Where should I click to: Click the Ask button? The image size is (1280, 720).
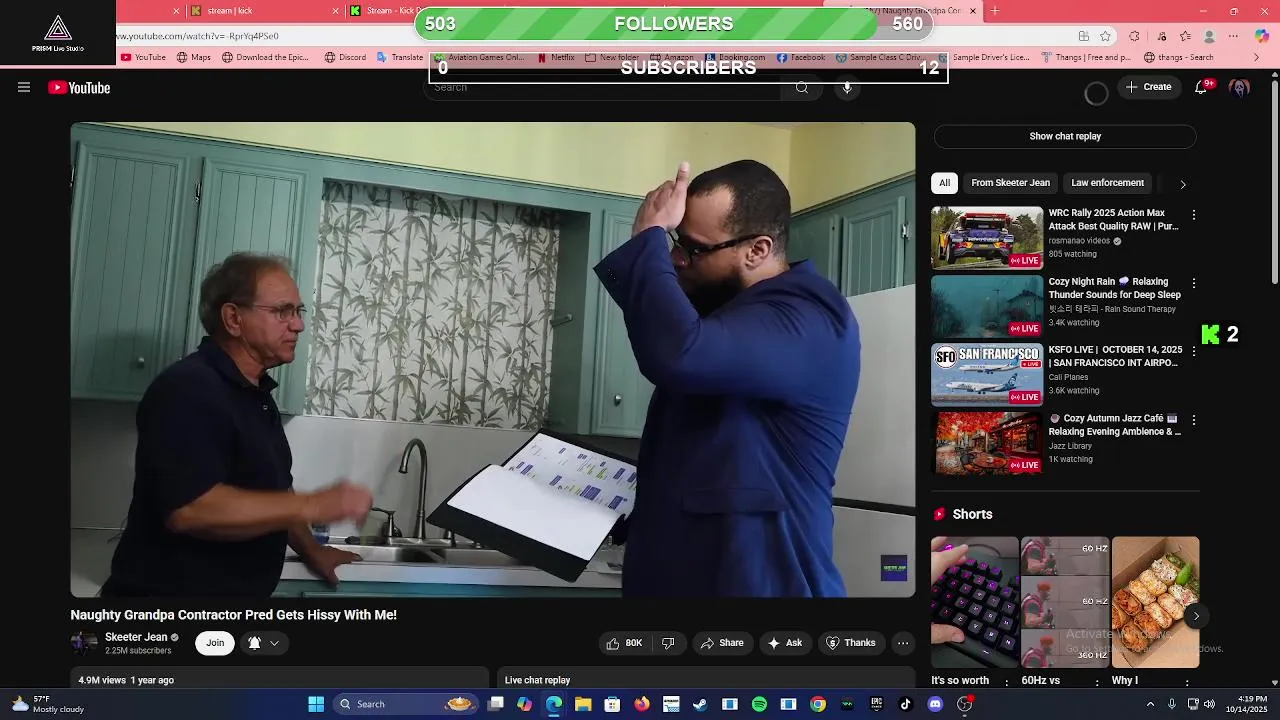[x=784, y=643]
